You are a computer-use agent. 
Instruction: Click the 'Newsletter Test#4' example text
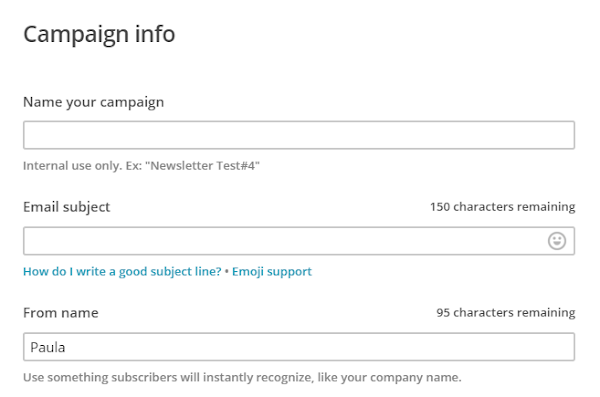pos(202,166)
